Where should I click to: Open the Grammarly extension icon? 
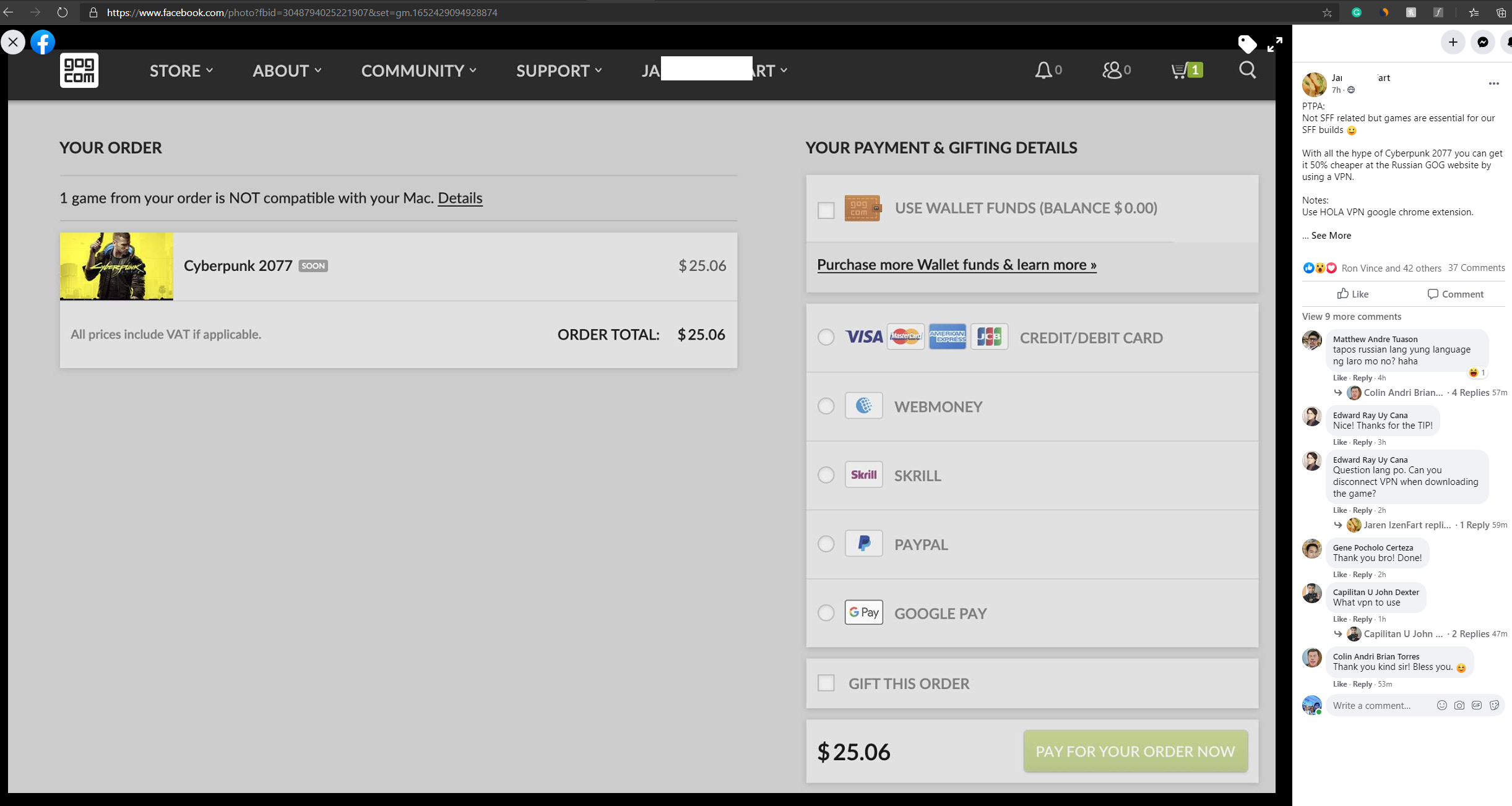click(x=1357, y=12)
